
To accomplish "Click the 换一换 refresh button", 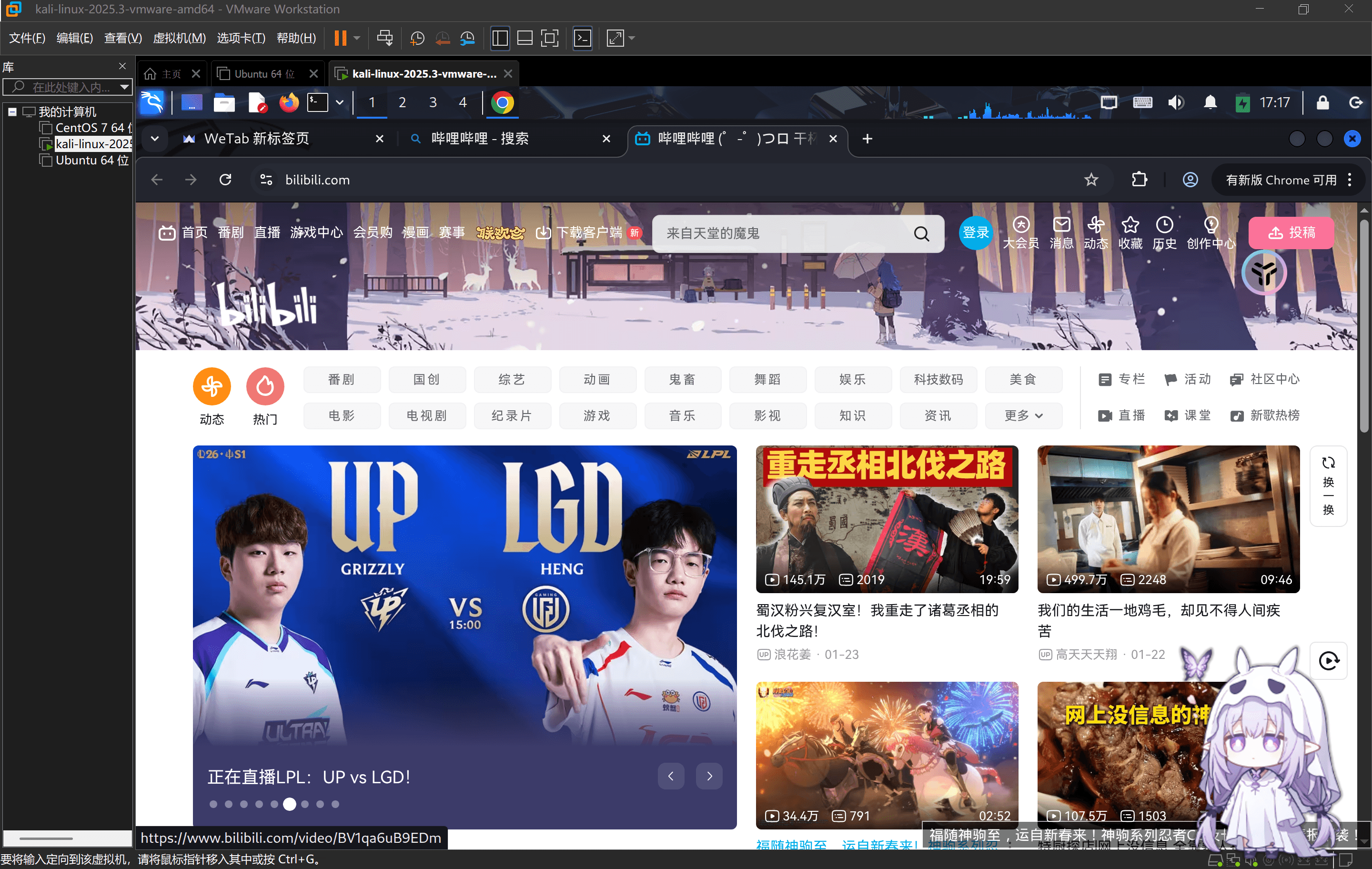I will tap(1328, 485).
